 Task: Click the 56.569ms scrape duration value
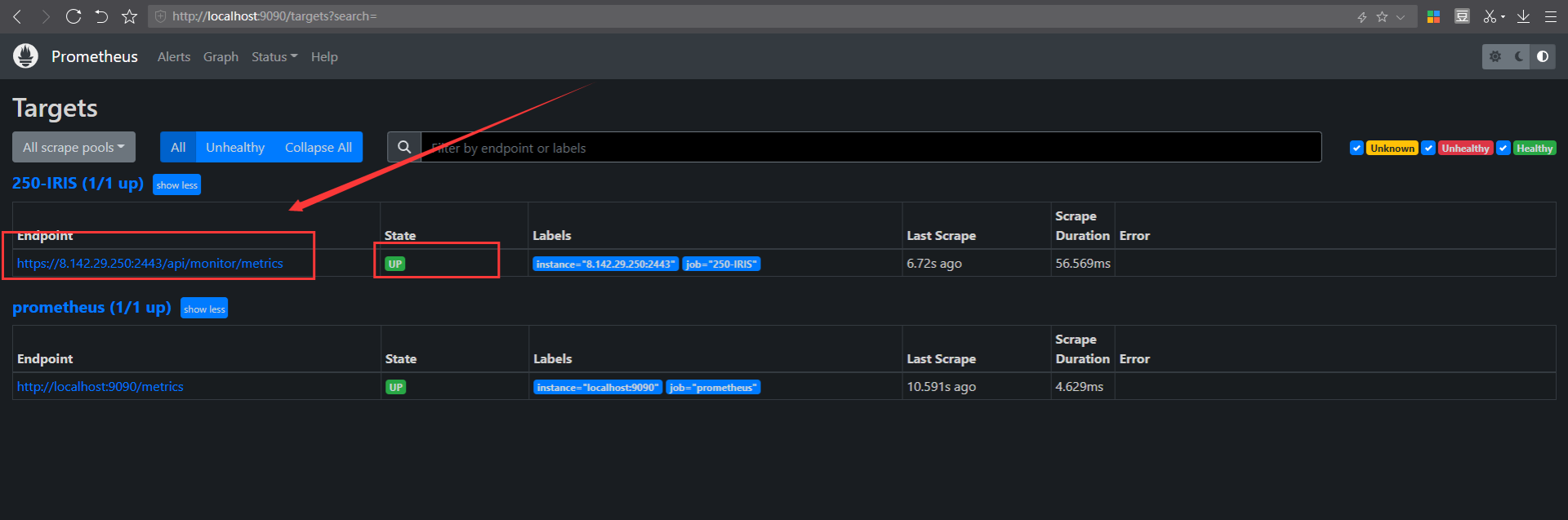1083,263
